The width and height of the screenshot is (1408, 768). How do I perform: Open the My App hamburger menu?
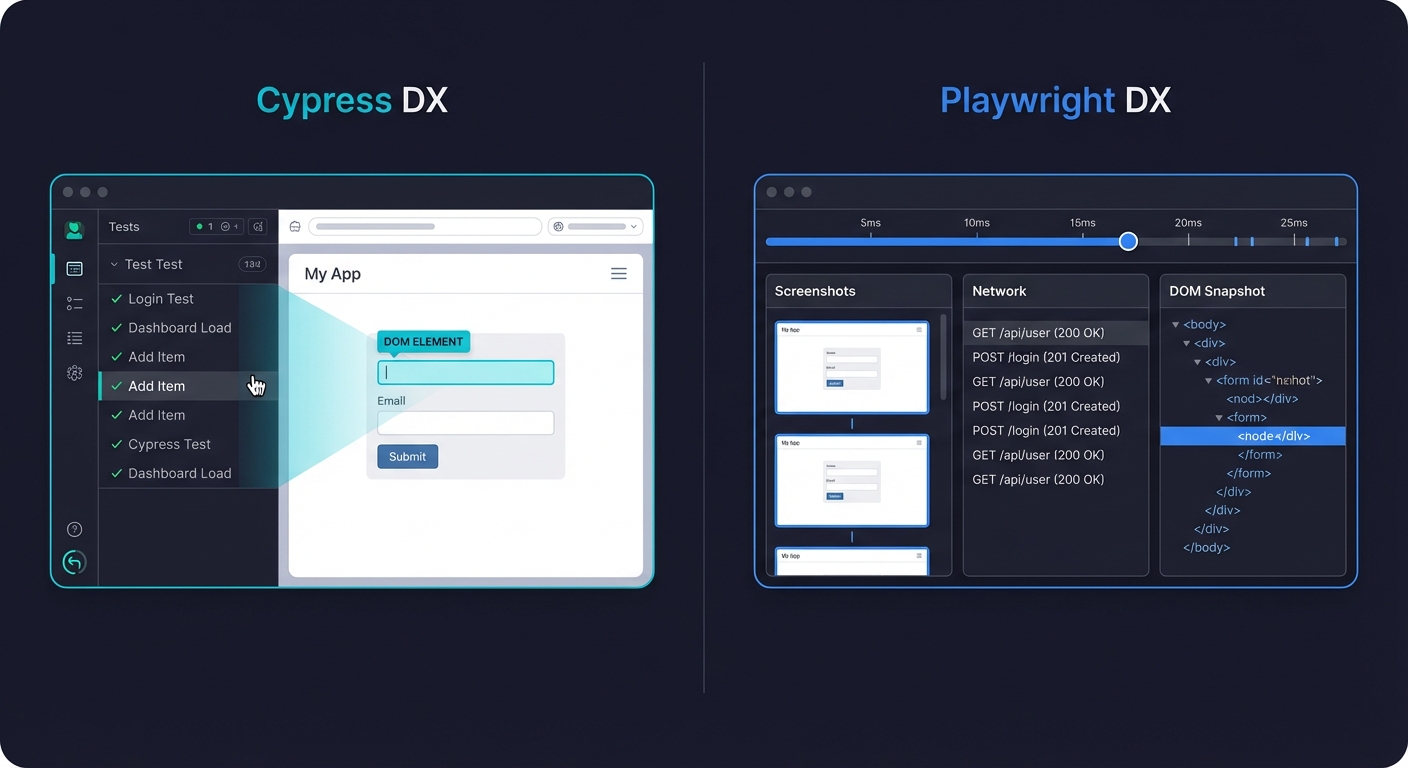619,273
